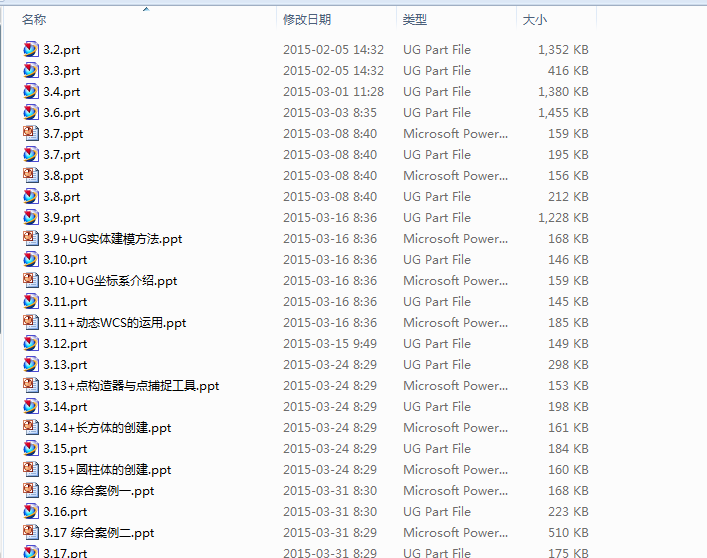Click the date 2015-03-15 9:49
The height and width of the screenshot is (558, 707).
pyautogui.click(x=330, y=343)
